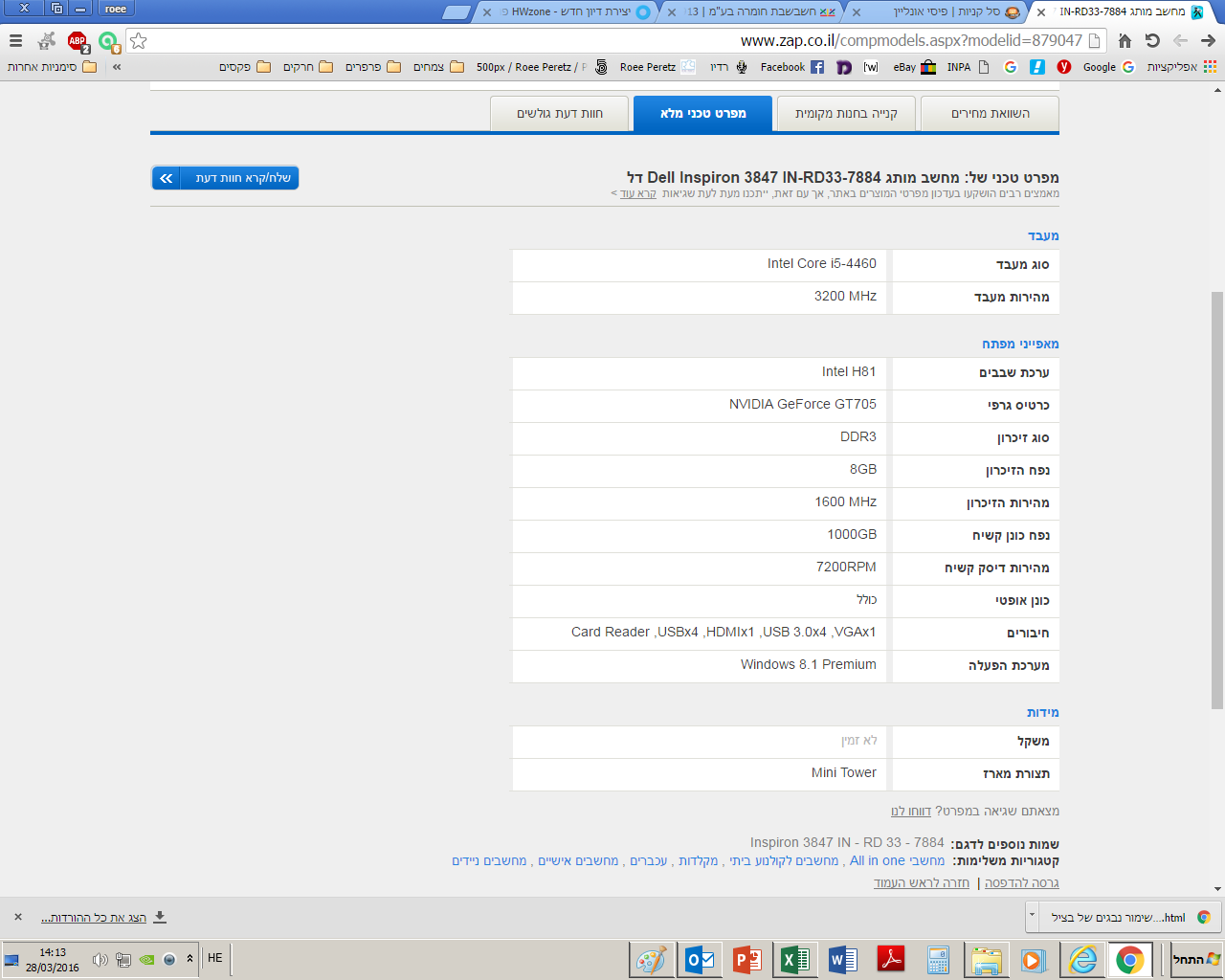Open the Windows Start button

pos(1197,959)
